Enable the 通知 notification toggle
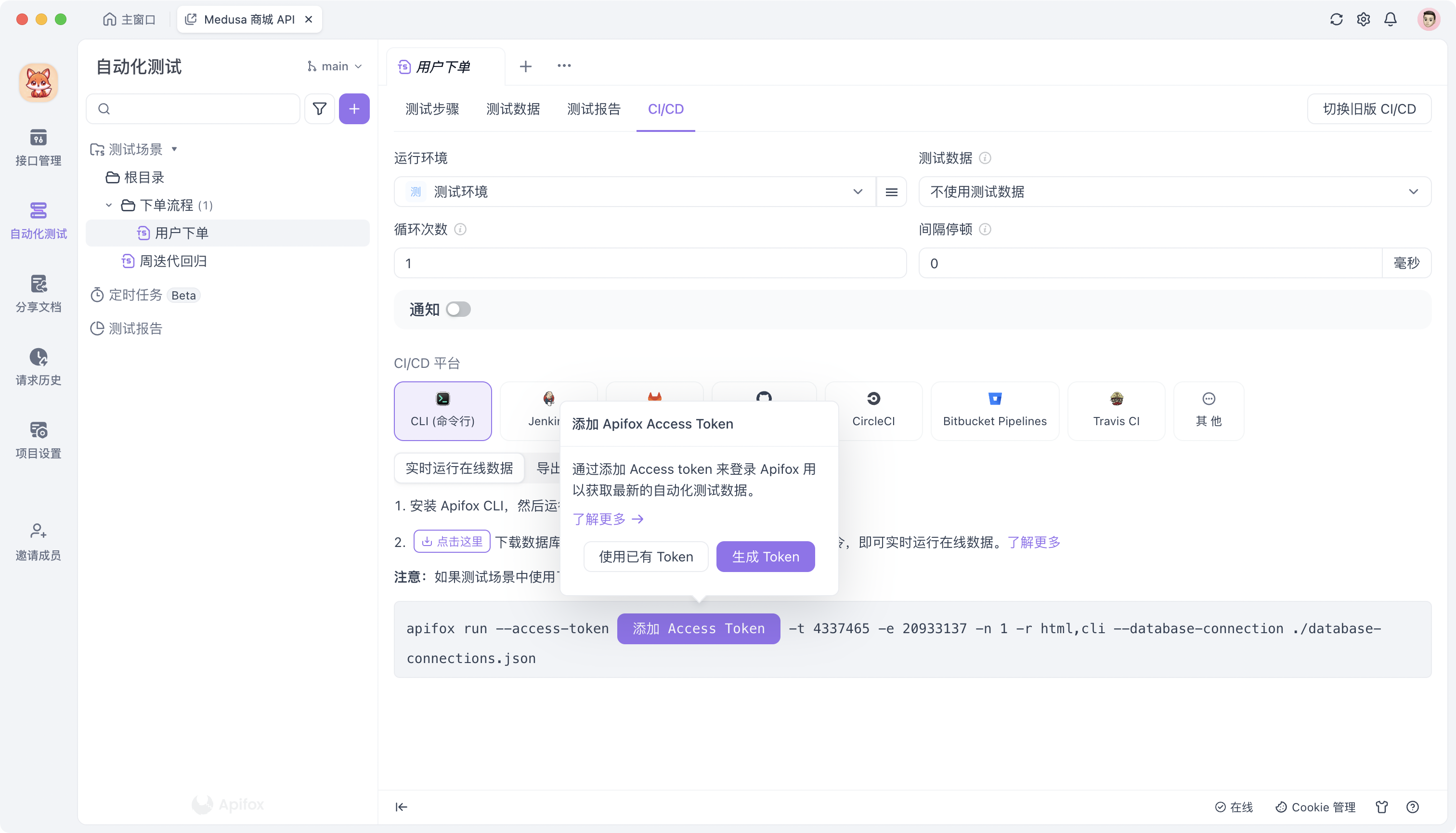The height and width of the screenshot is (833, 1456). pos(458,309)
